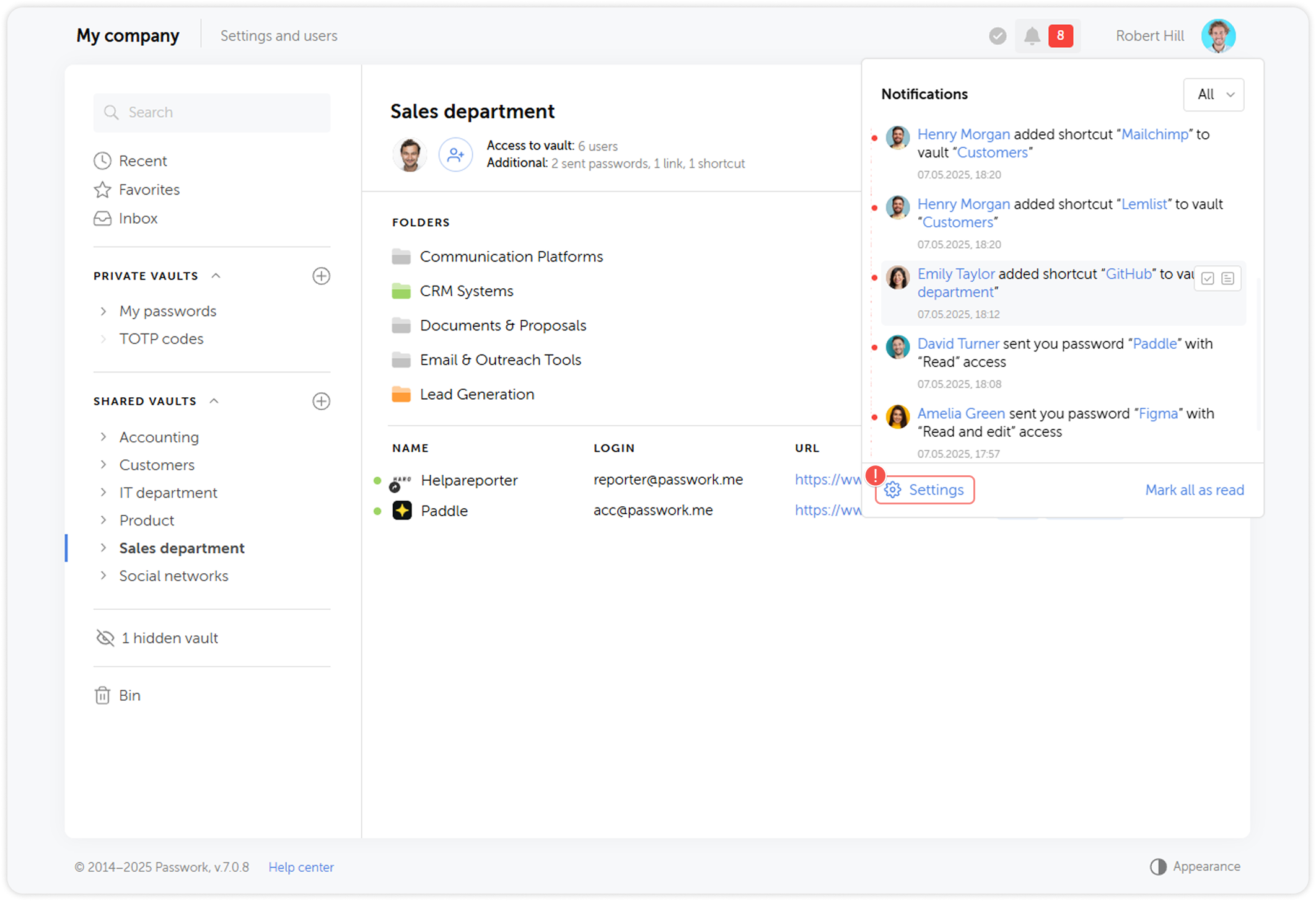The width and height of the screenshot is (1316, 901).
Task: Open the Help center link
Action: pos(301,867)
